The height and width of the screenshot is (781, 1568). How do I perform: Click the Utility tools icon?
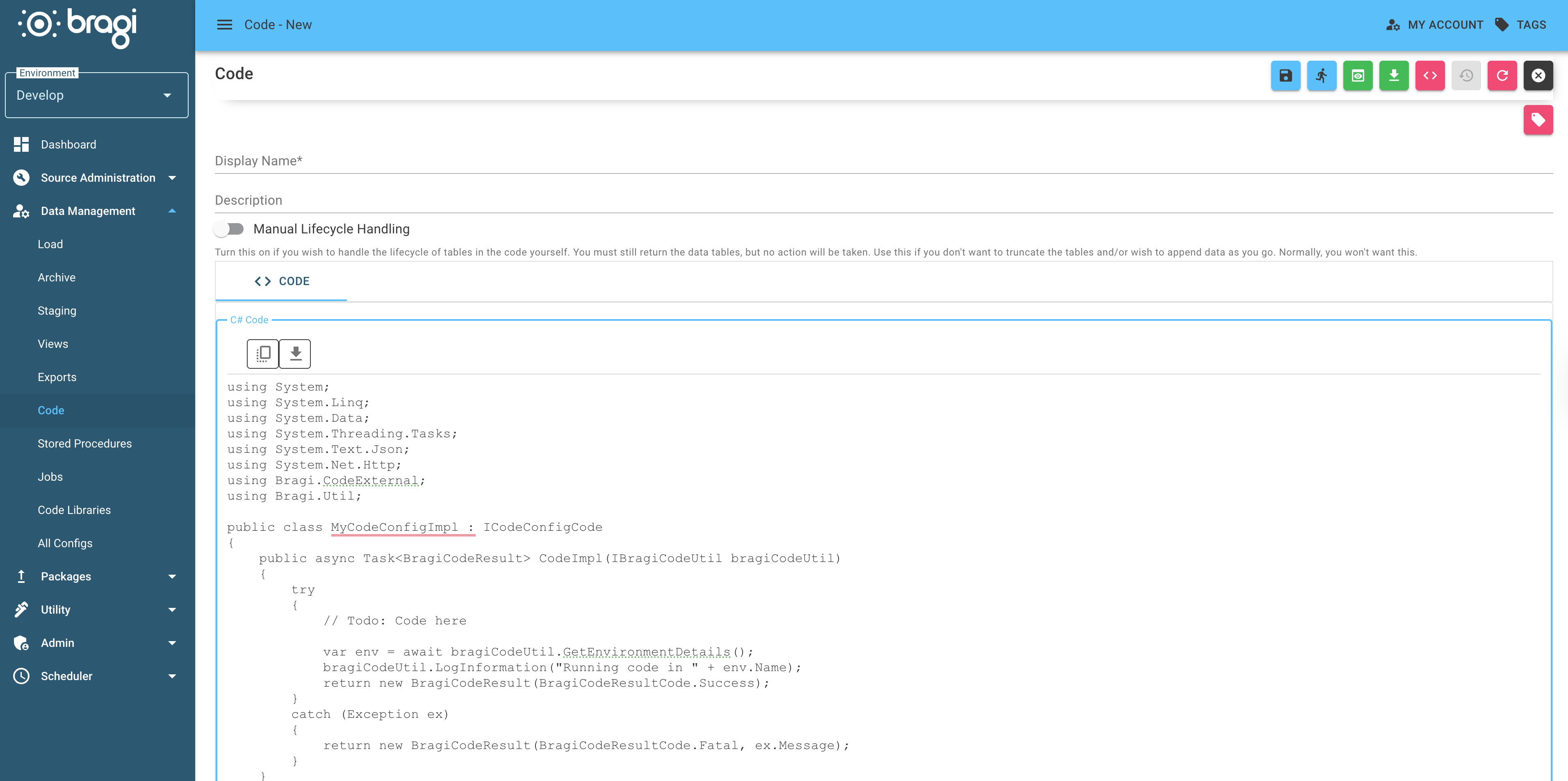pyautogui.click(x=21, y=610)
